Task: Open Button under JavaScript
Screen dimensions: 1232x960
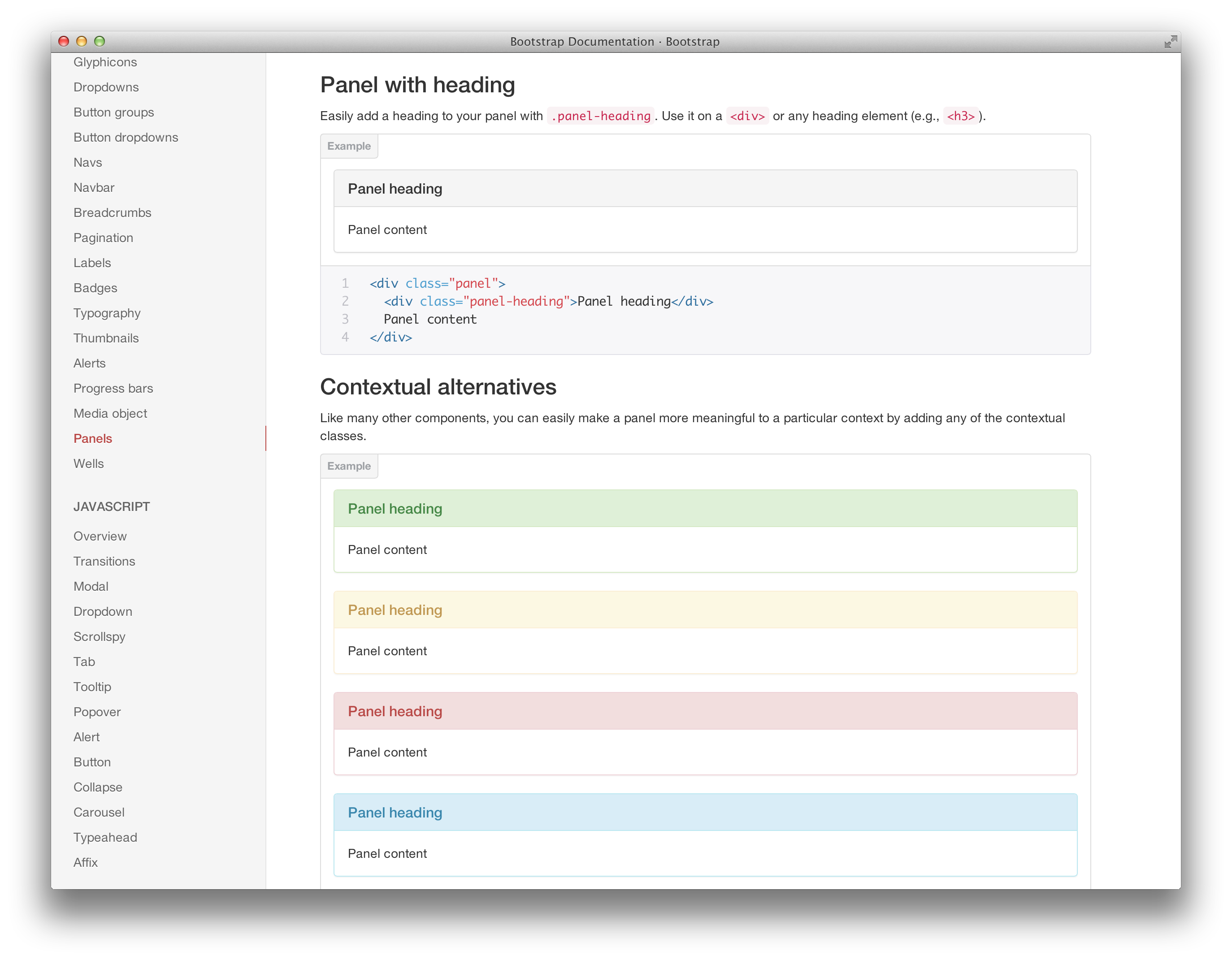Action: pyautogui.click(x=92, y=762)
